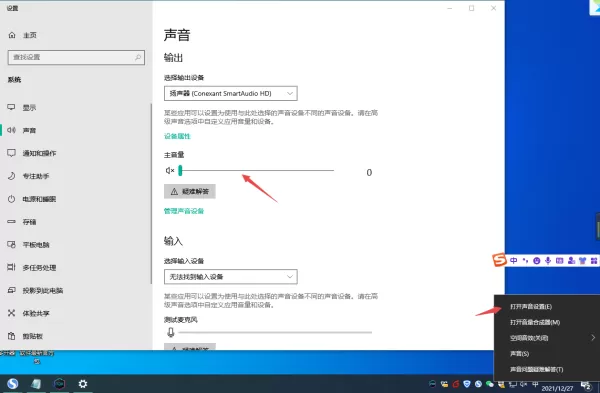Click the WeChat icon in system tray
The height and width of the screenshot is (393, 600).
(489, 384)
